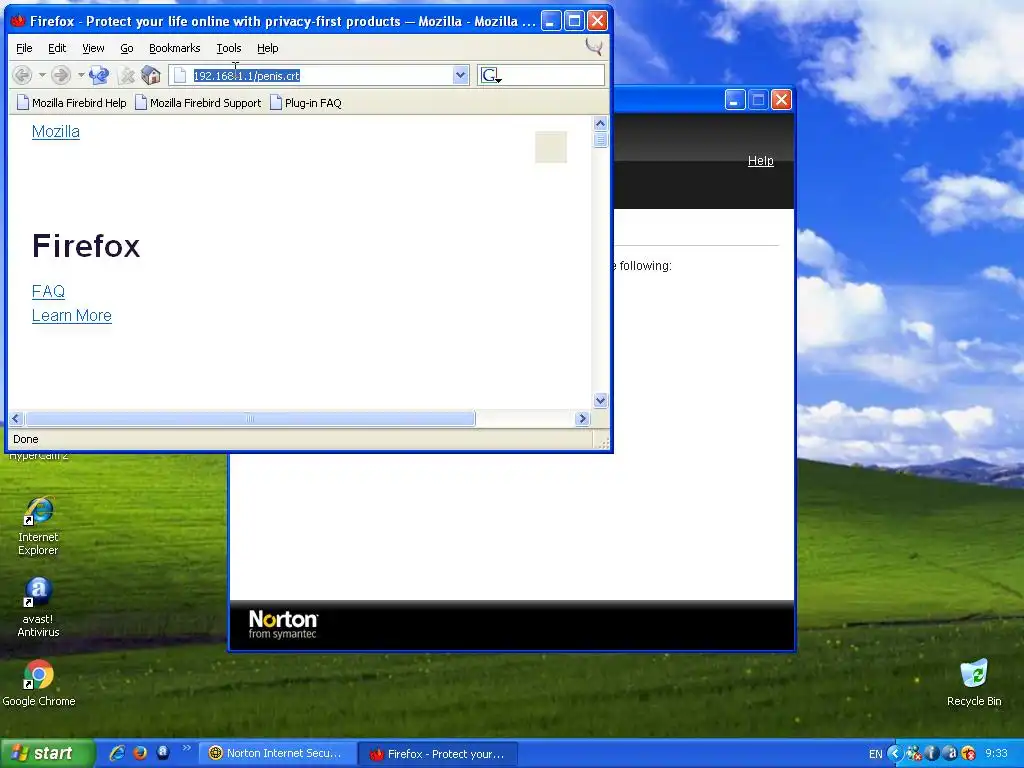1024x768 pixels.
Task: Open the Forward history dropdown arrow
Action: [x=81, y=75]
